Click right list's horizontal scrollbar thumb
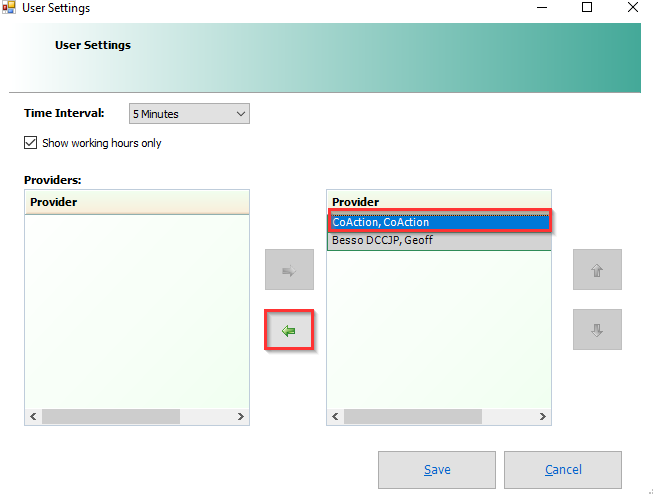 [x=413, y=416]
